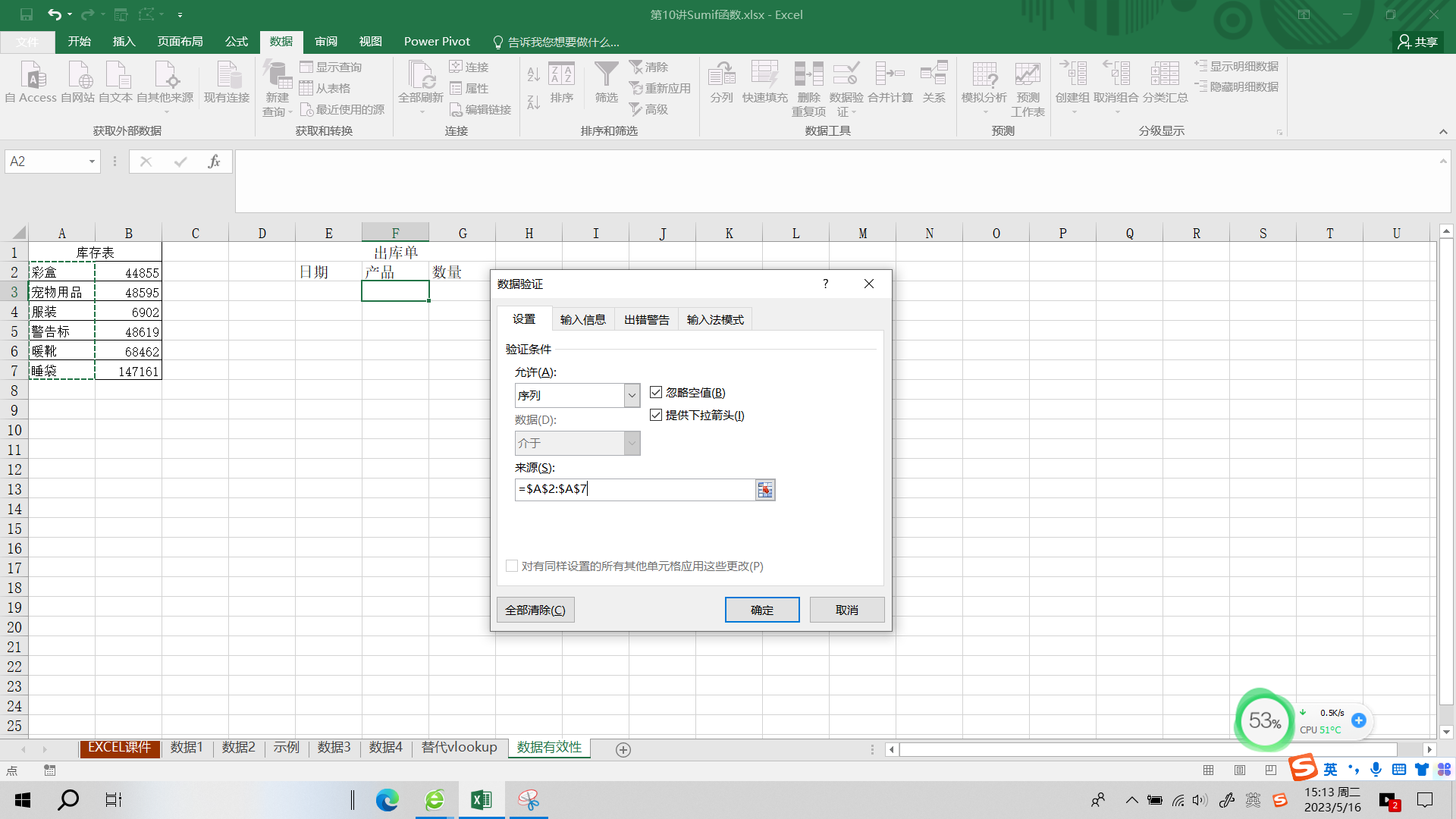Click the Subtotal (分类汇总) icon
The height and width of the screenshot is (819, 1456).
coord(1165,82)
